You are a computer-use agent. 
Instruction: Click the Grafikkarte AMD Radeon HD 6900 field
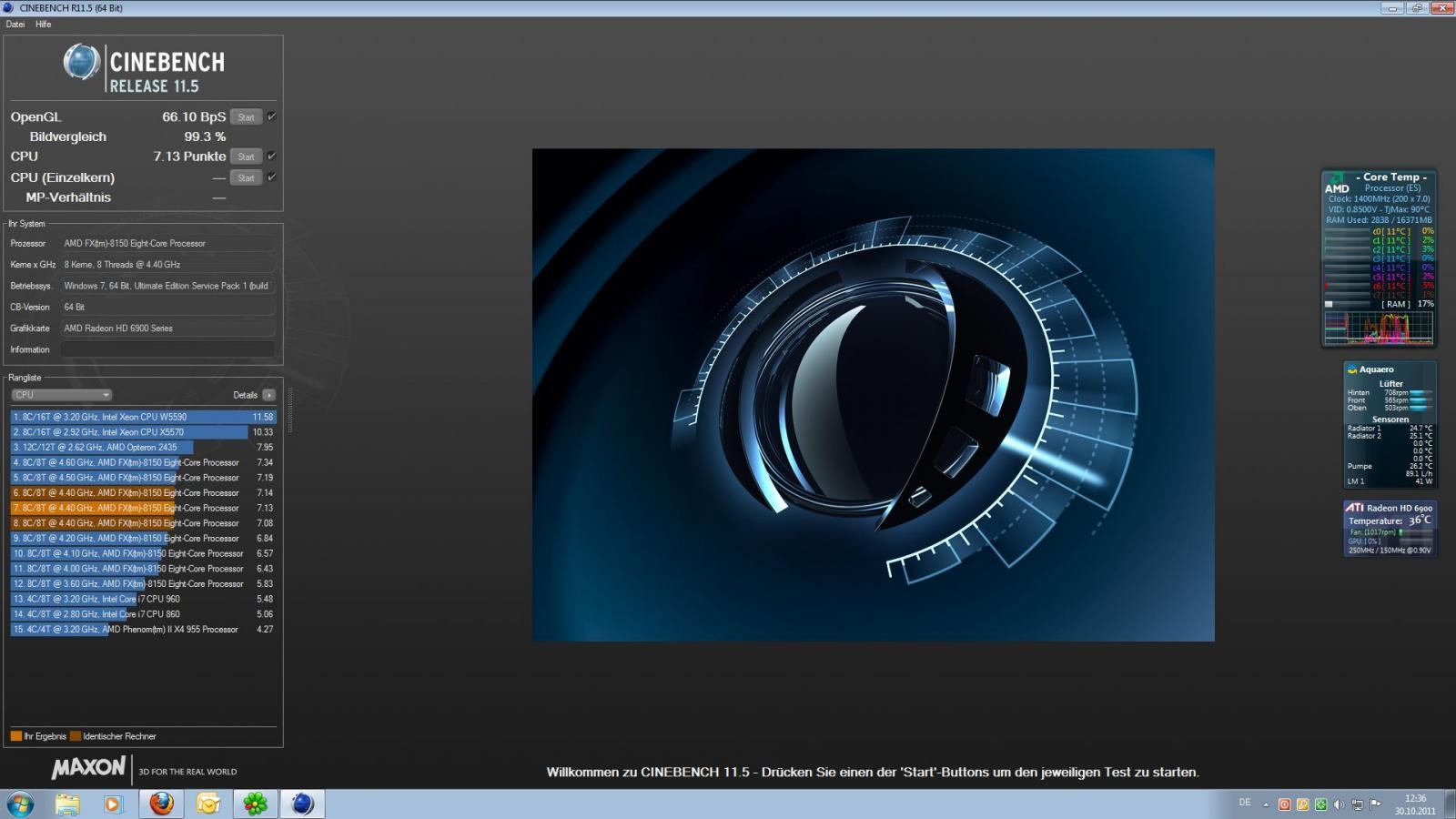click(x=167, y=329)
